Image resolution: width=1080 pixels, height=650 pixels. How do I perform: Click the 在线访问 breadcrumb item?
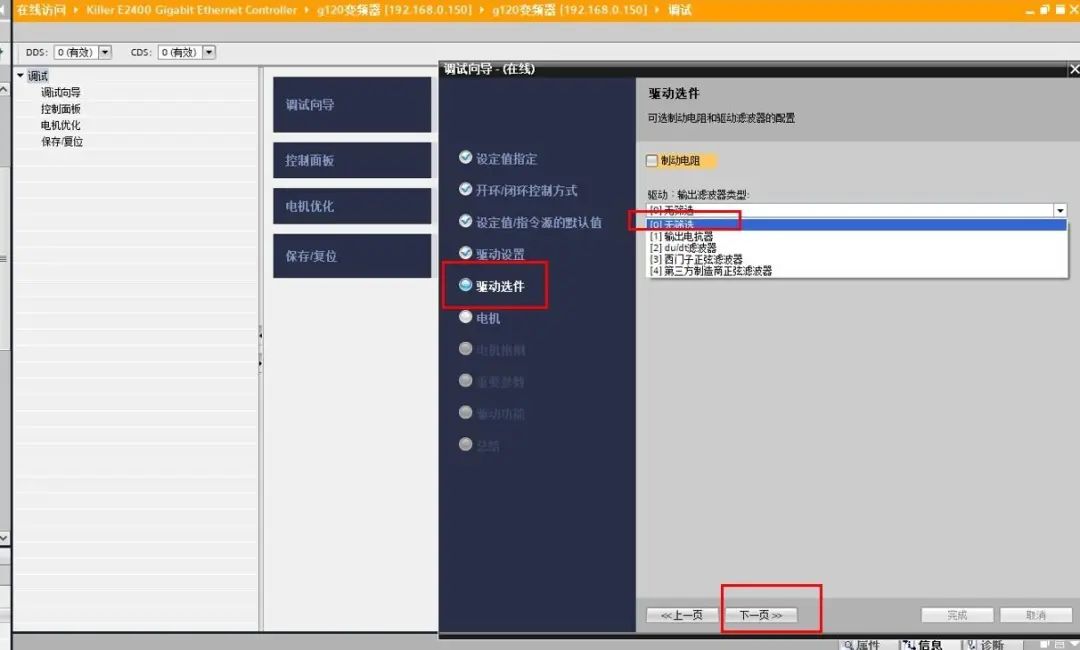point(41,10)
